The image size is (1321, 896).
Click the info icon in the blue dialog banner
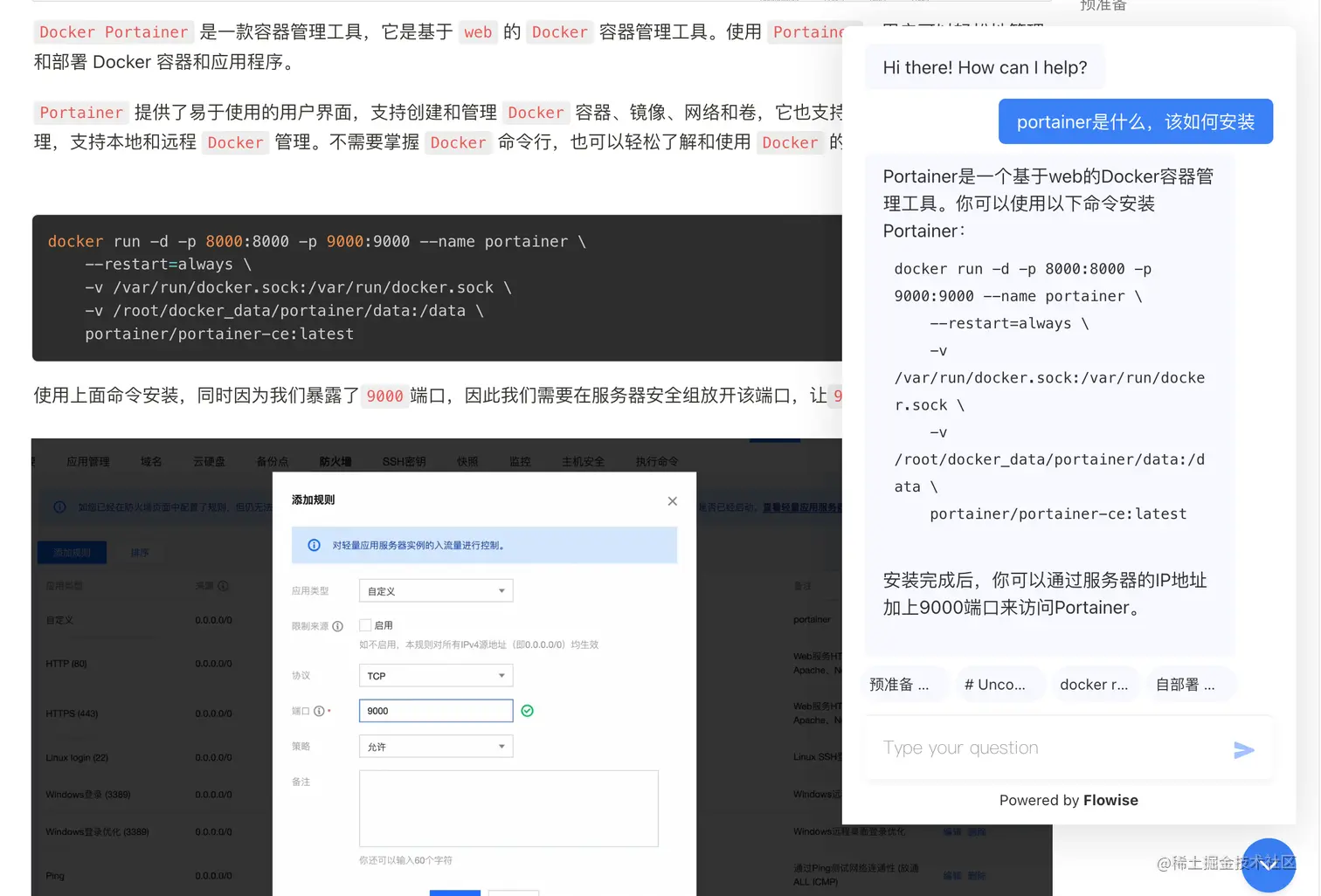coord(314,545)
